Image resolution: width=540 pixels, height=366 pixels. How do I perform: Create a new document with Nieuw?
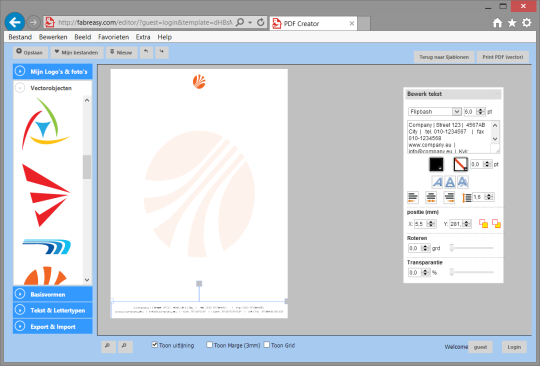[x=121, y=52]
